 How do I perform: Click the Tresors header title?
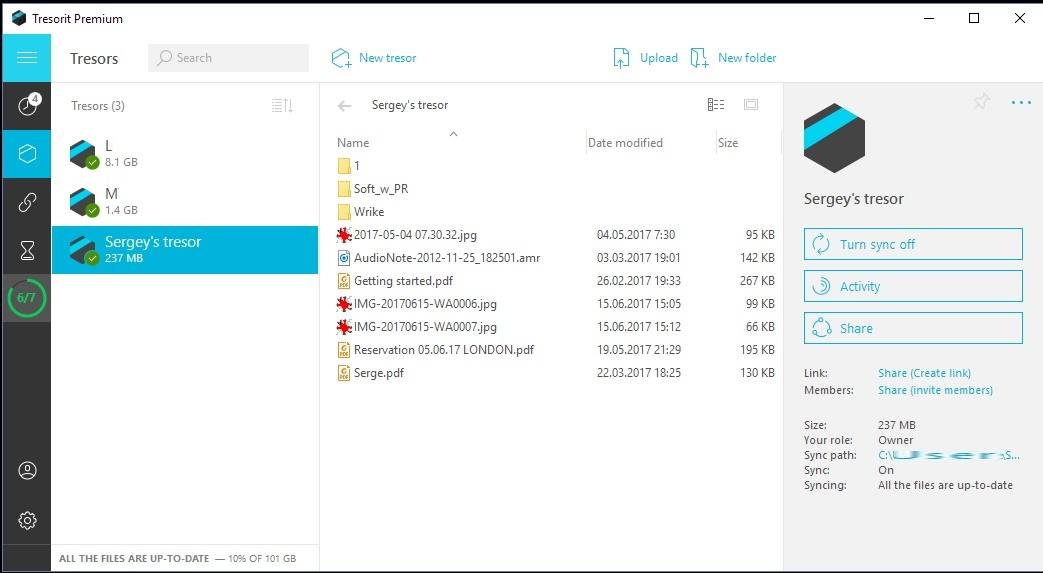click(x=94, y=59)
